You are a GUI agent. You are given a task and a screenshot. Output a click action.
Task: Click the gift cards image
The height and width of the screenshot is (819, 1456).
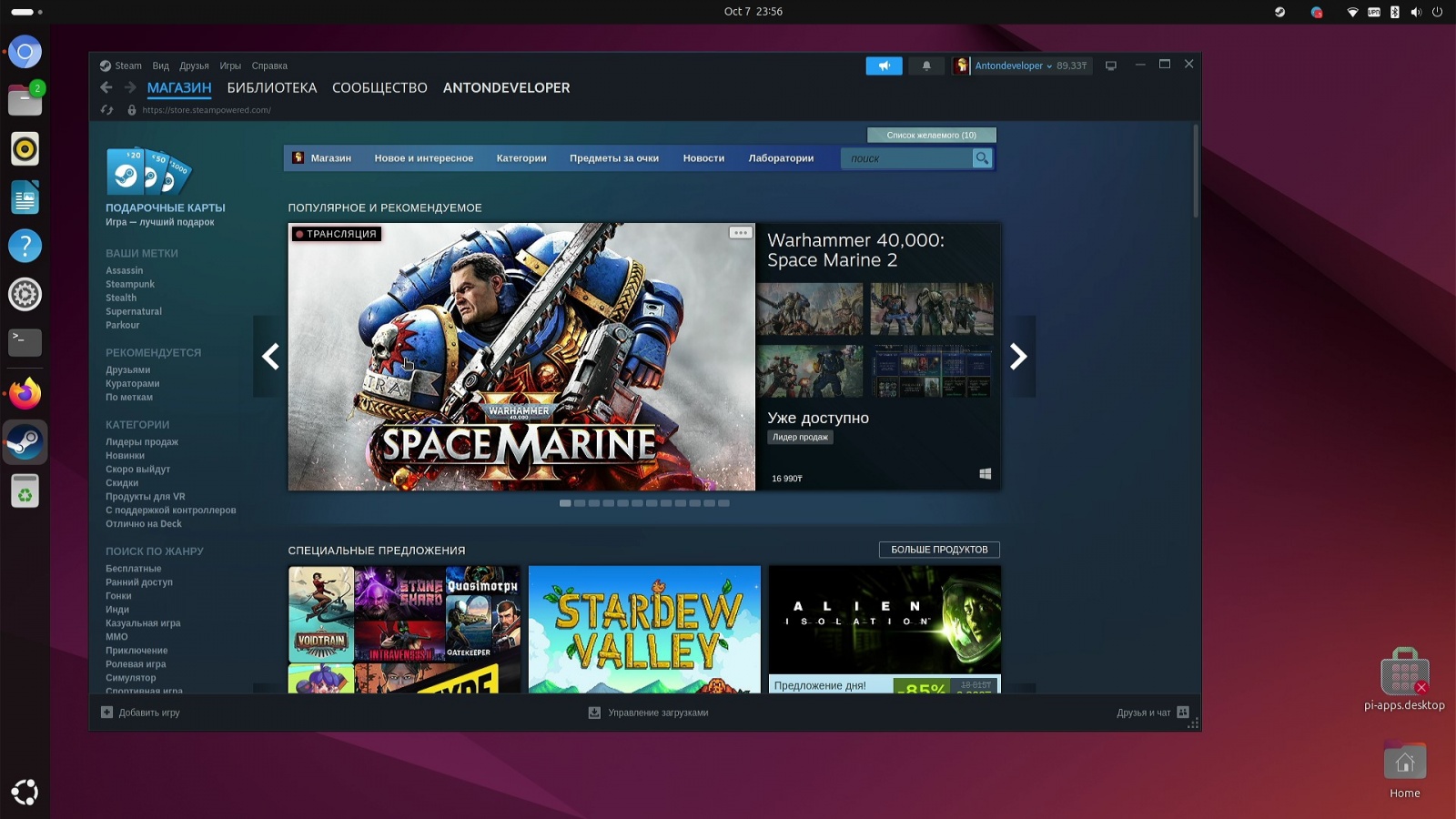(148, 171)
